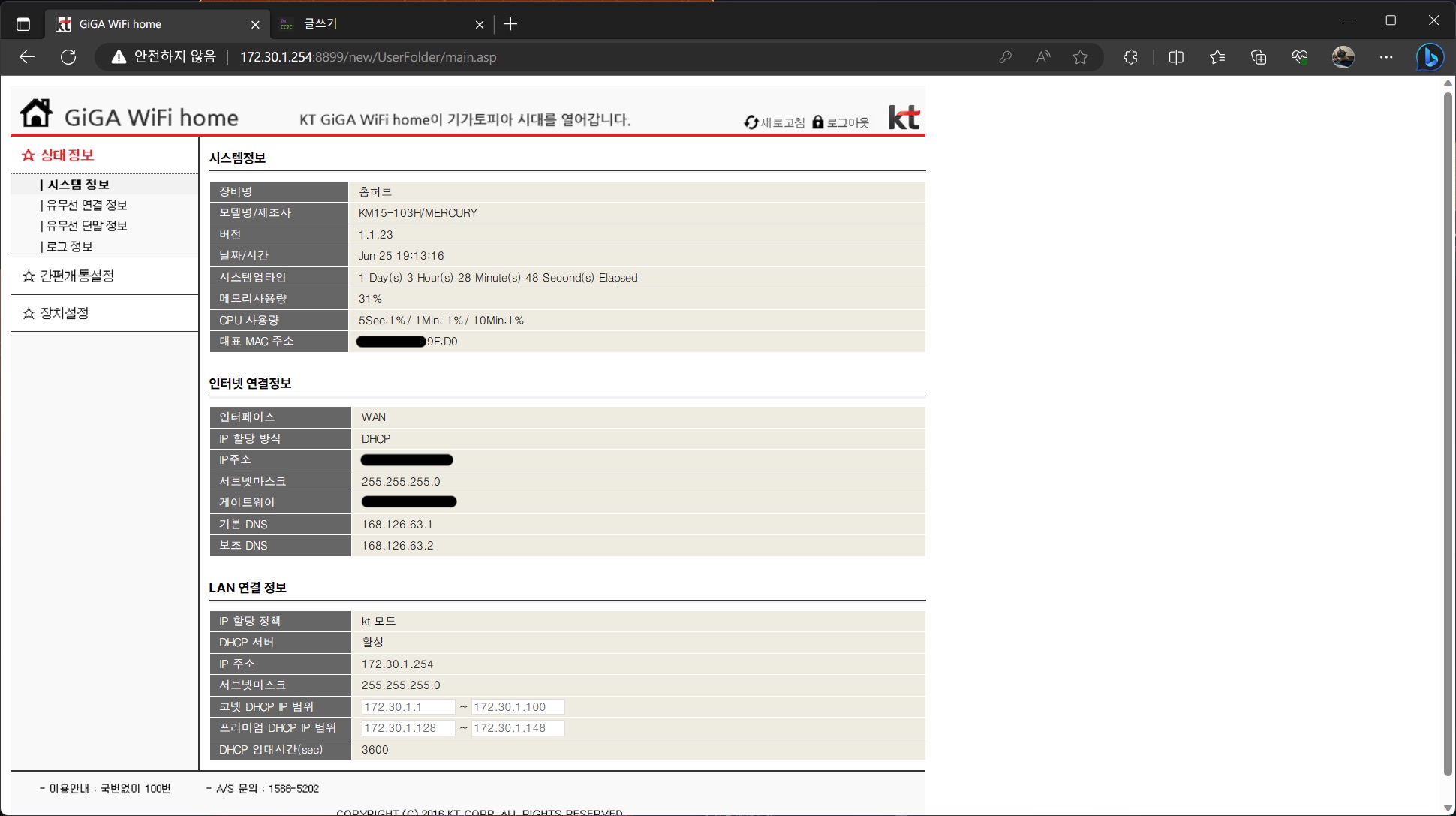Open saved passwords key icon

pyautogui.click(x=1005, y=57)
